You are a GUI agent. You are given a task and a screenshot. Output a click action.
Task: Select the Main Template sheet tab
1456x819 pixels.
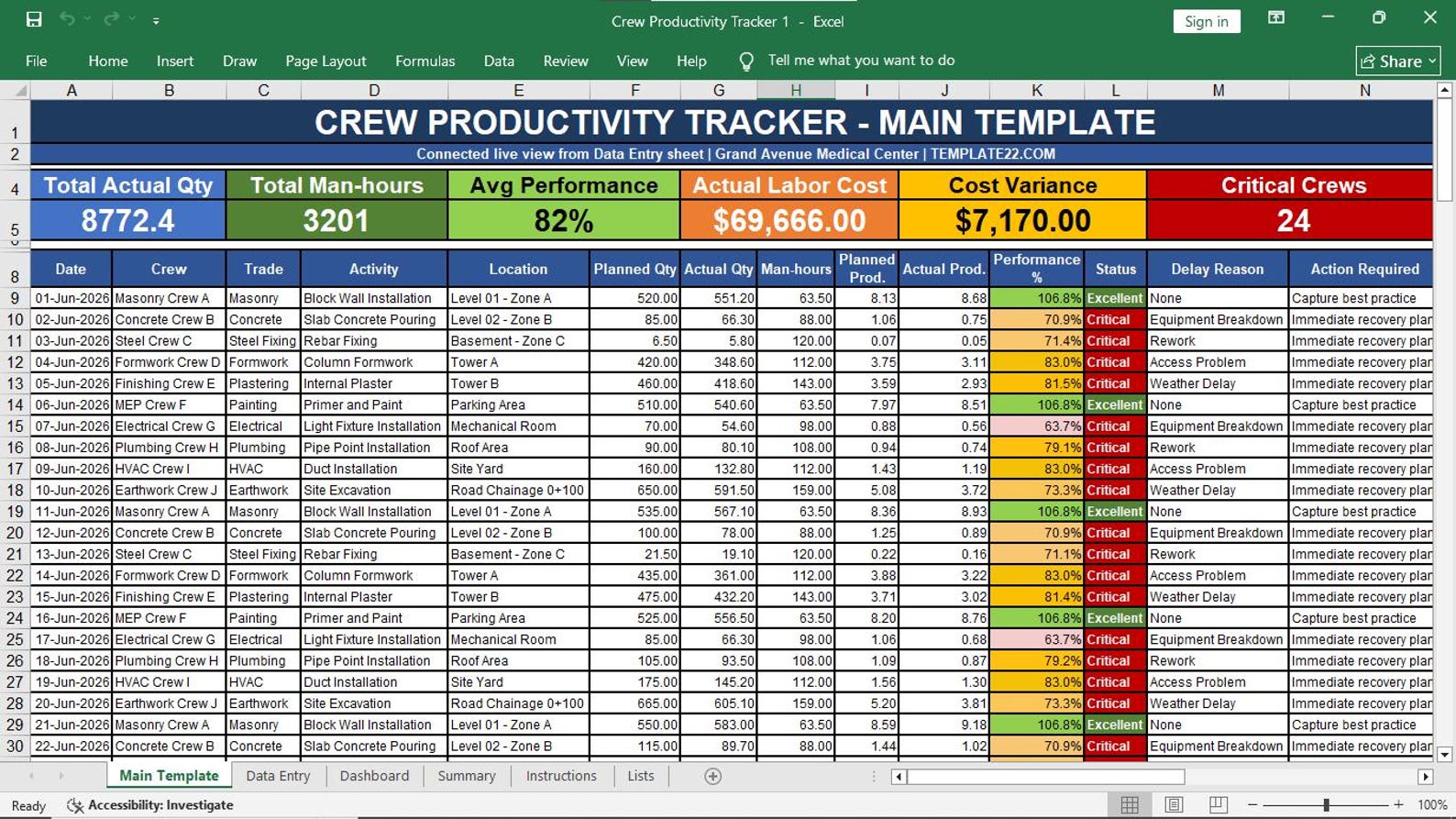[169, 776]
